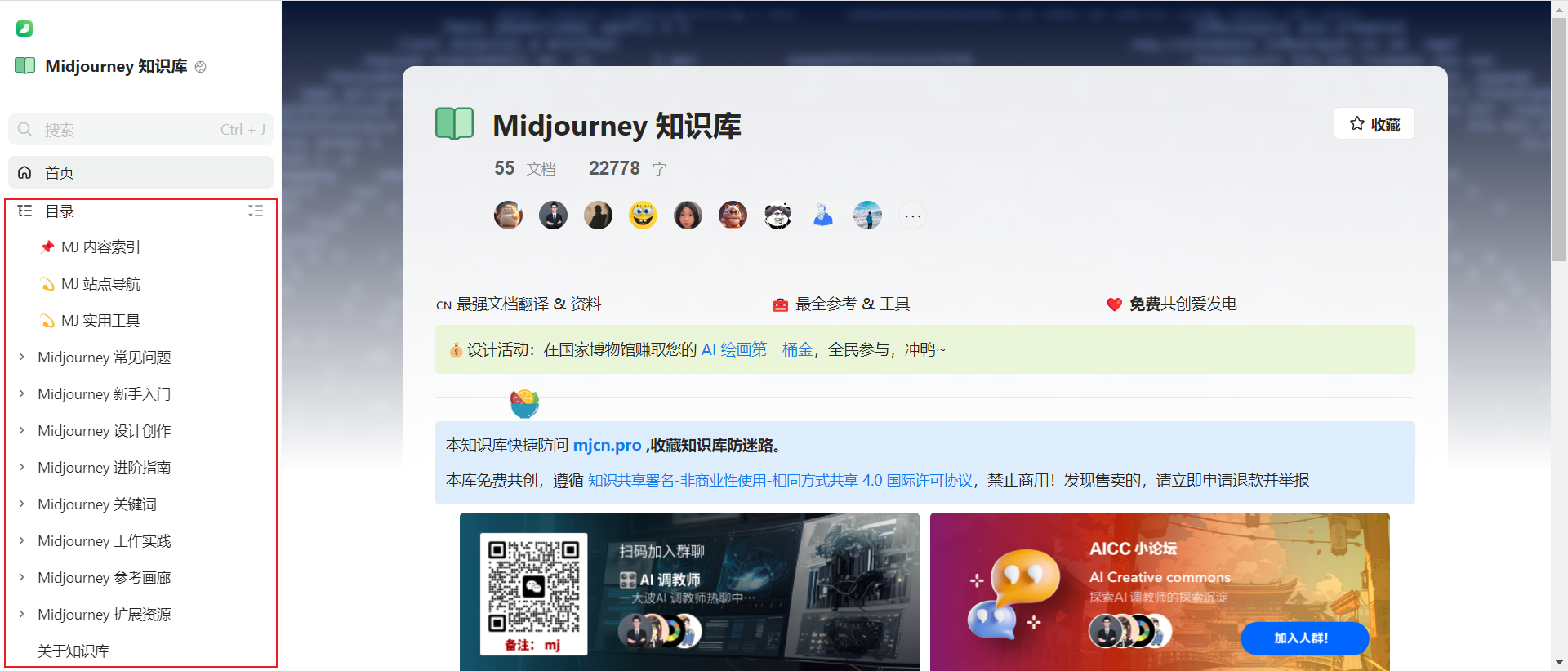Open the 知识共享署名 4.0 国际许可协议 link
Viewport: 1568px width, 671px height.
[x=780, y=480]
